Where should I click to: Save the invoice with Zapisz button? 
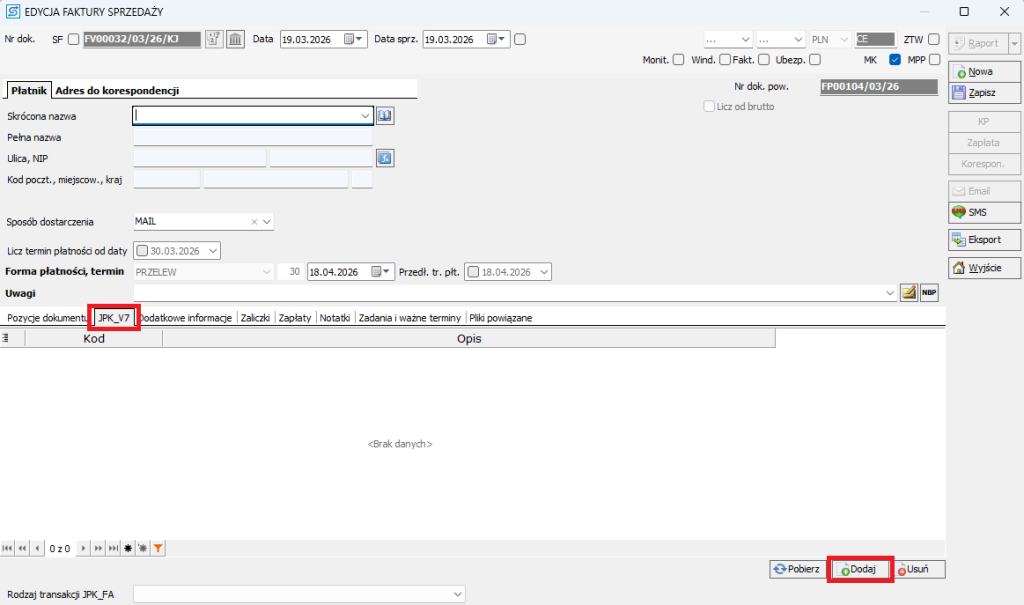970,92
